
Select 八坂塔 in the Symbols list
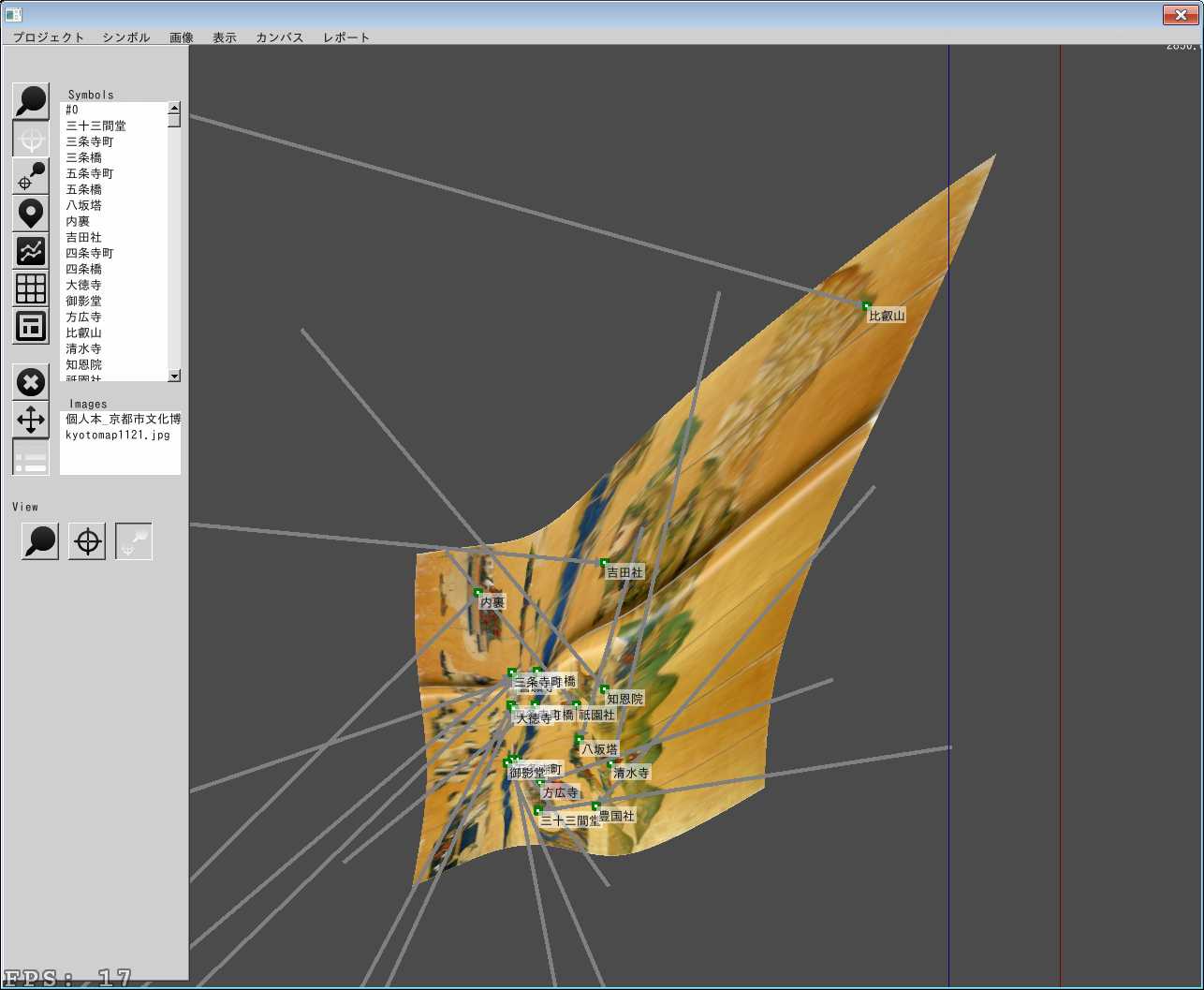(x=113, y=205)
